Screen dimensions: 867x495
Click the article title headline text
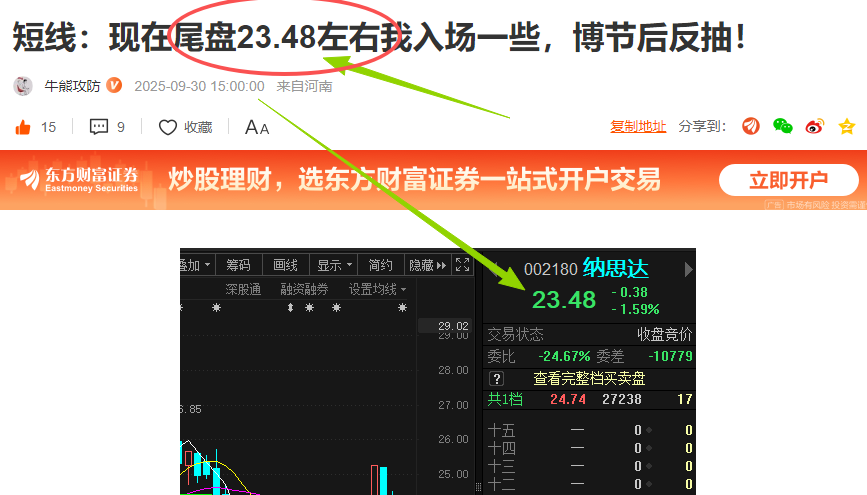click(379, 38)
